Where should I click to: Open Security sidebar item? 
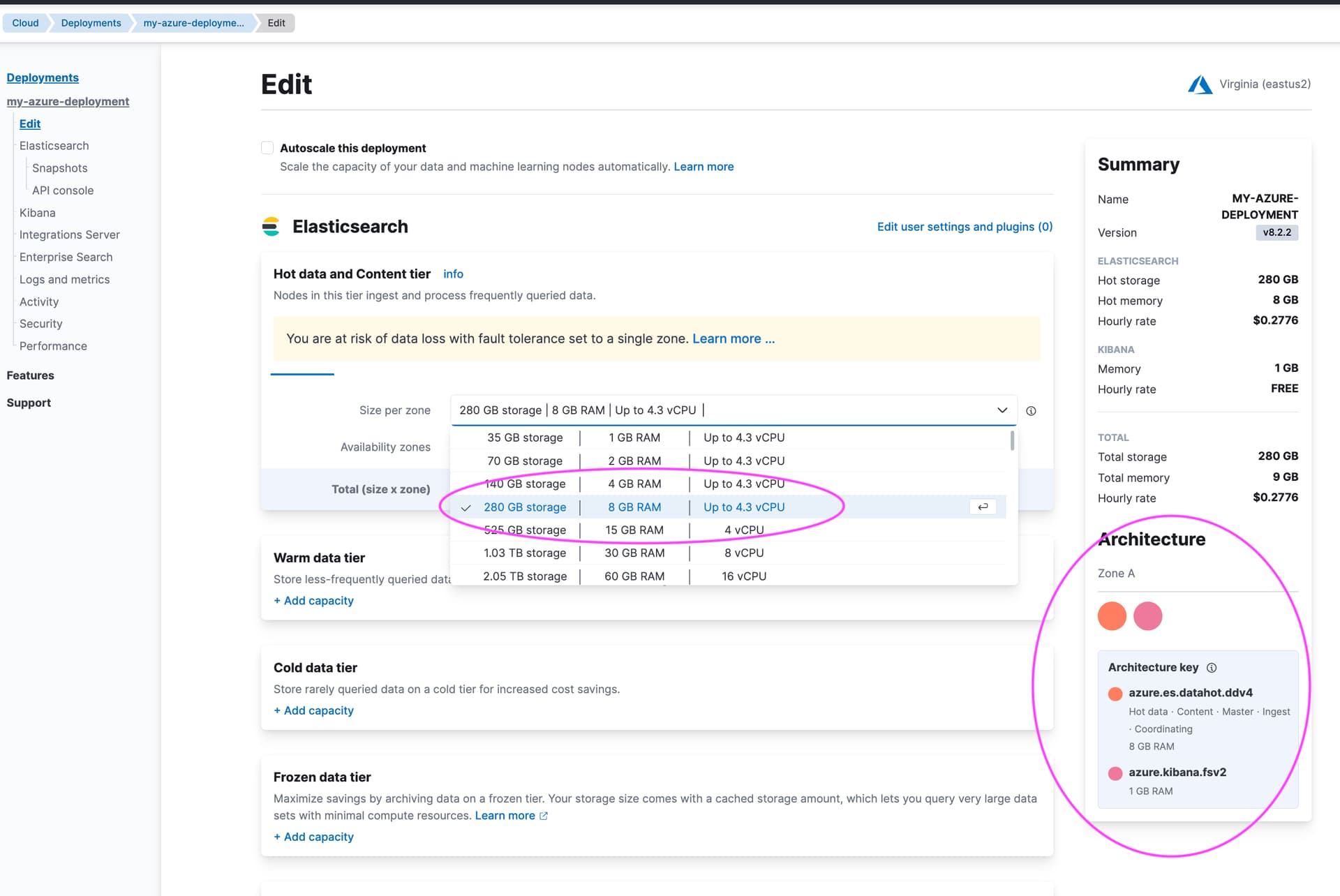click(x=41, y=324)
